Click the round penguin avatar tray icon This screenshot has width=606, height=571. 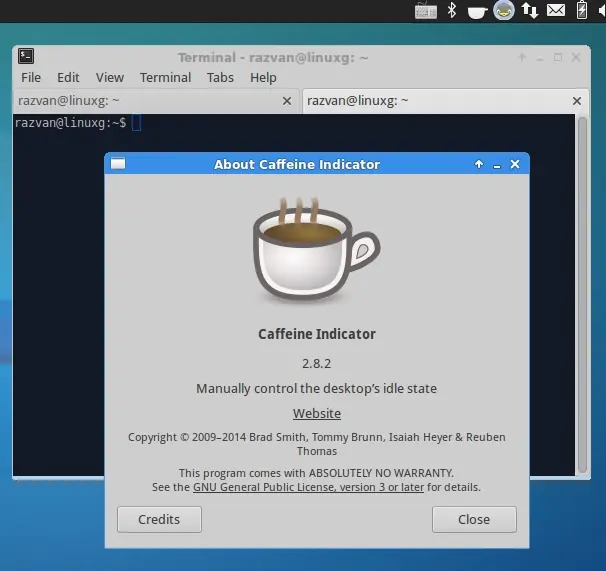point(504,10)
